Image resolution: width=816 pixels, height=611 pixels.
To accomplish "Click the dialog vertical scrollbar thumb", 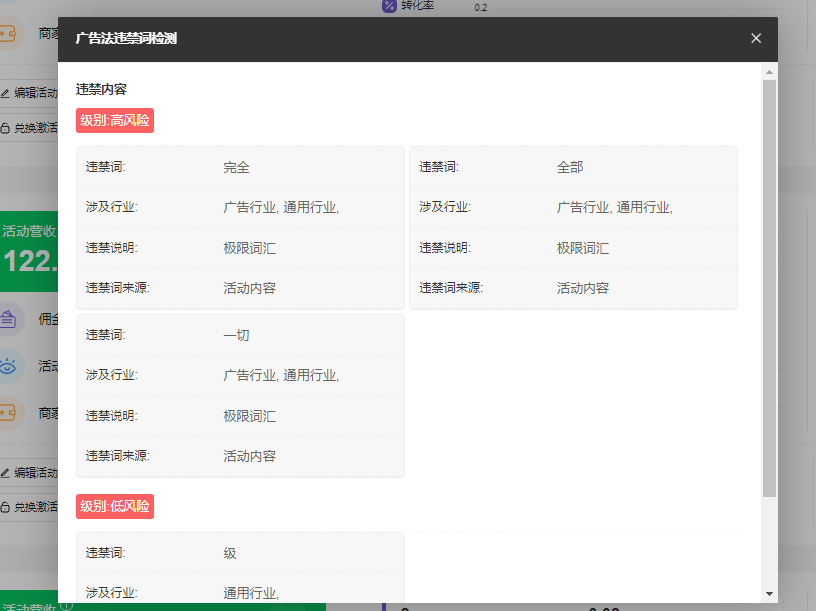I will [769, 288].
